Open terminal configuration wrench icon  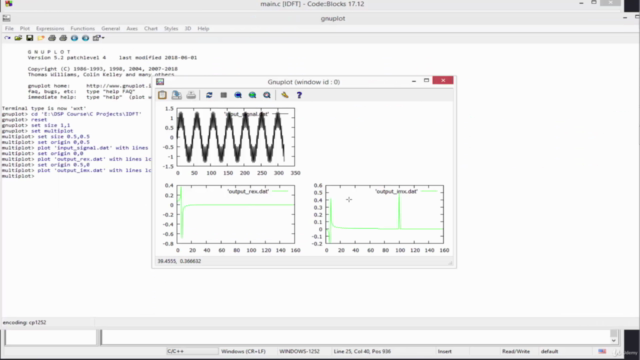coord(285,95)
